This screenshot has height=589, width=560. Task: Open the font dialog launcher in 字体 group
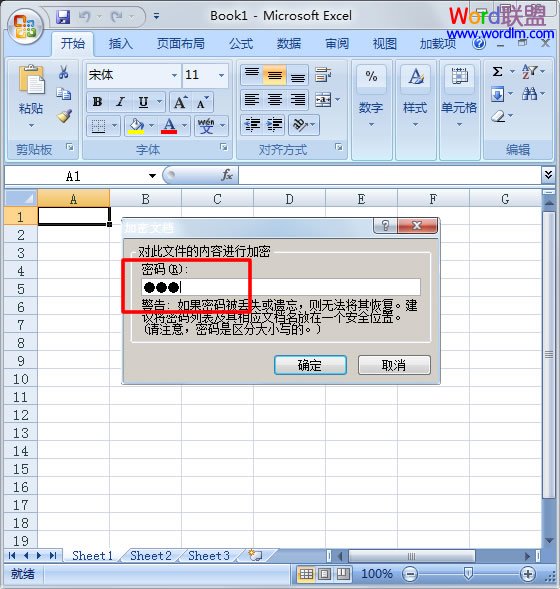224,147
